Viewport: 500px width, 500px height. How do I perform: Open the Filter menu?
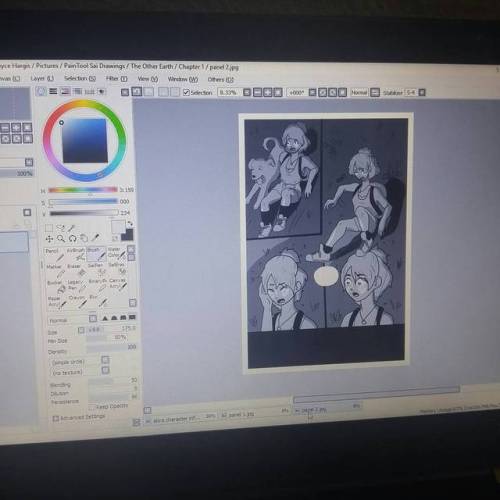click(x=116, y=79)
